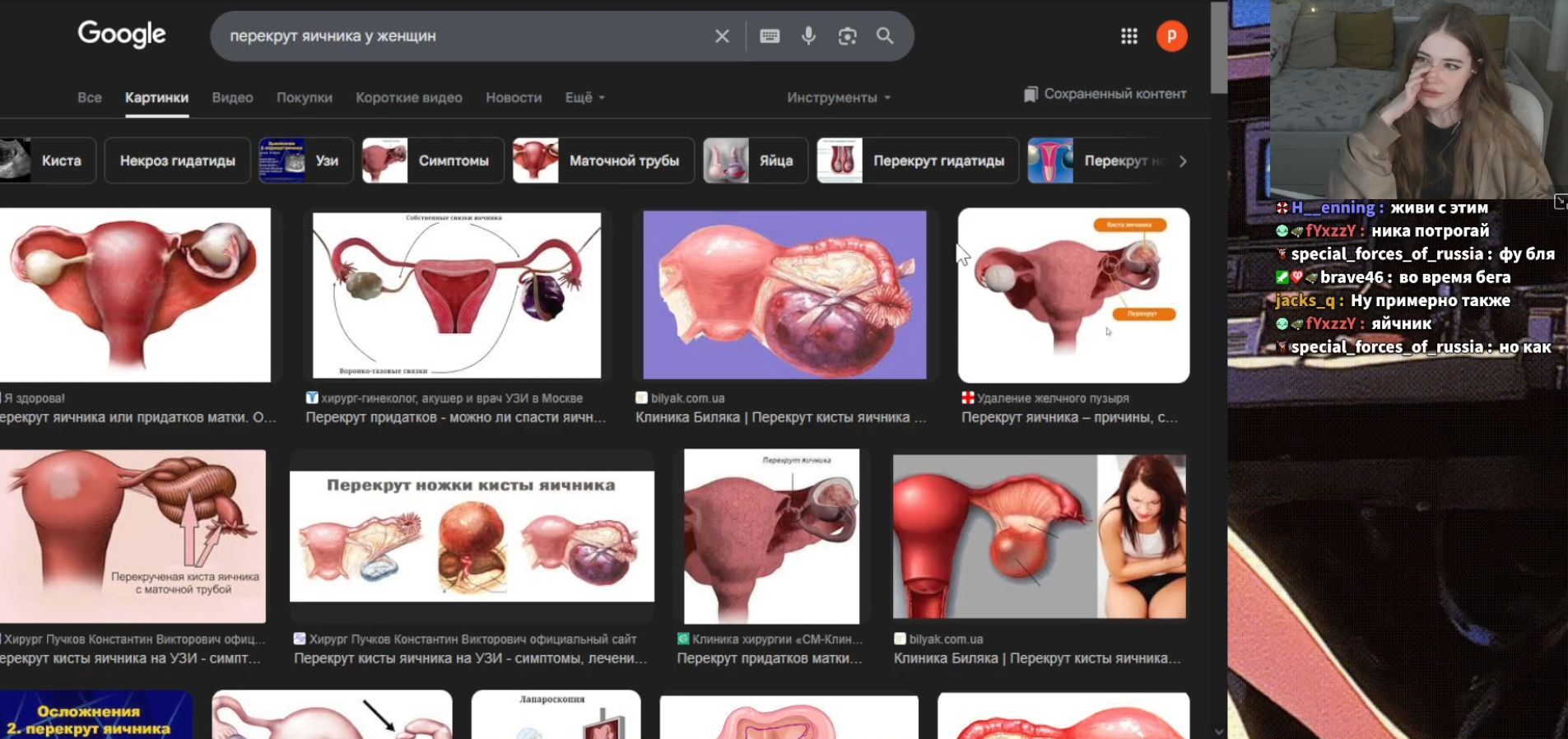Click chat message 'но как'
The height and width of the screenshot is (739, 1568).
[1525, 347]
